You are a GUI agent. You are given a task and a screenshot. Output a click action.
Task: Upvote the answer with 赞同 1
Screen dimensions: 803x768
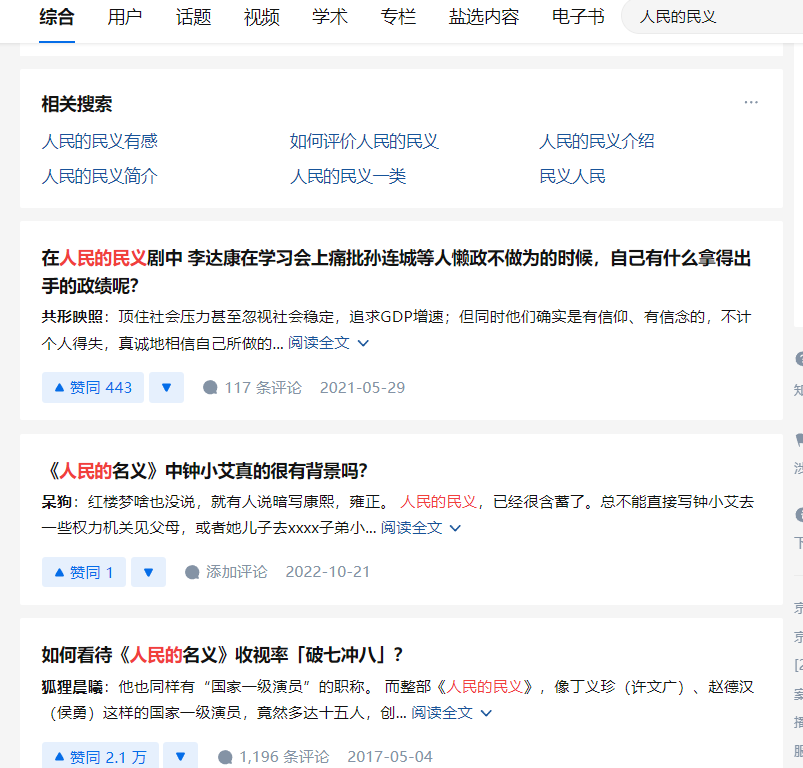click(84, 572)
